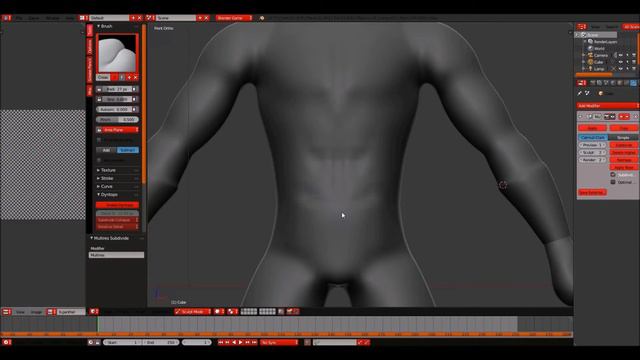This screenshot has height=360, width=640.
Task: Add a new screen layout with plus icon
Action: click(133, 18)
